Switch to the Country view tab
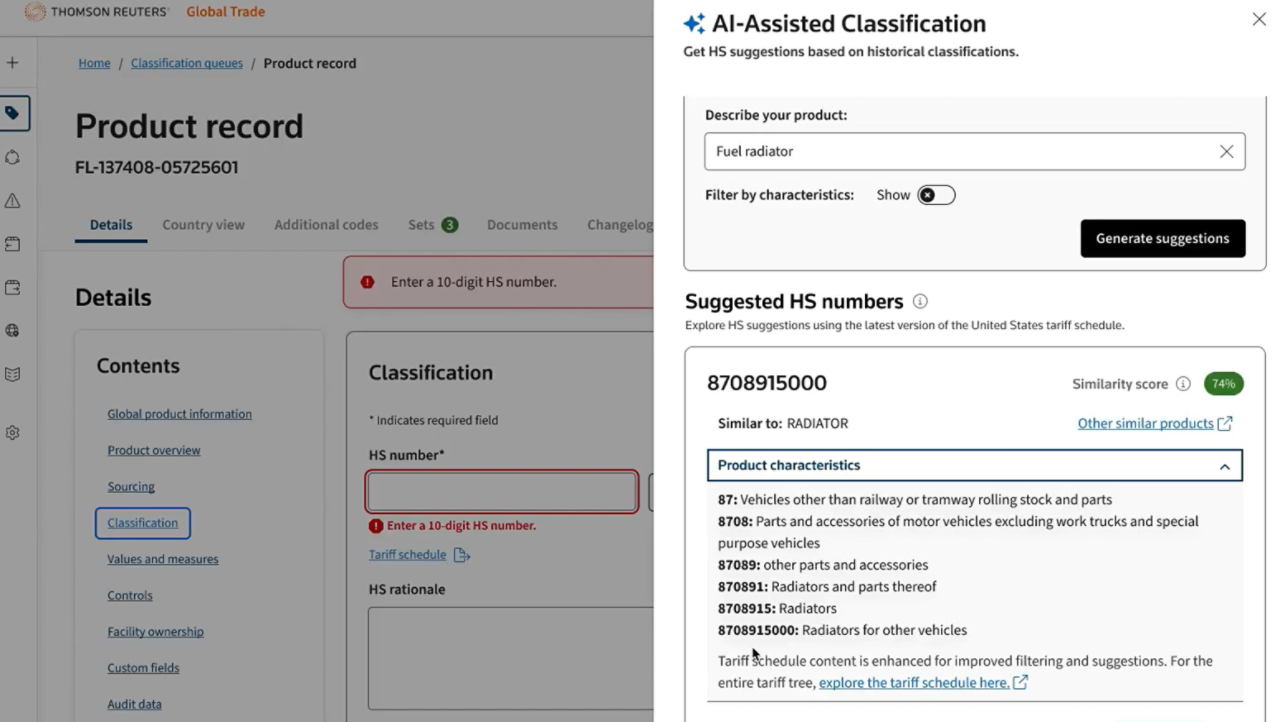The image size is (1280, 722). 203,224
